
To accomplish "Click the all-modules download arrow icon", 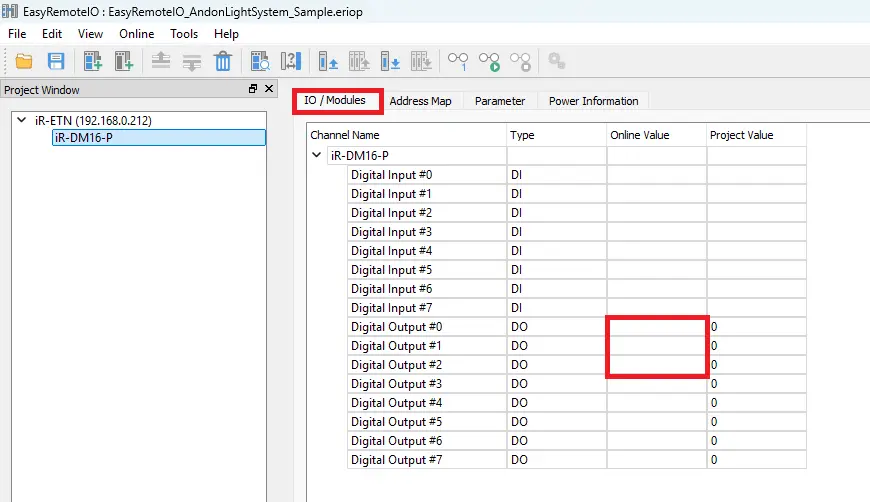I will [421, 61].
